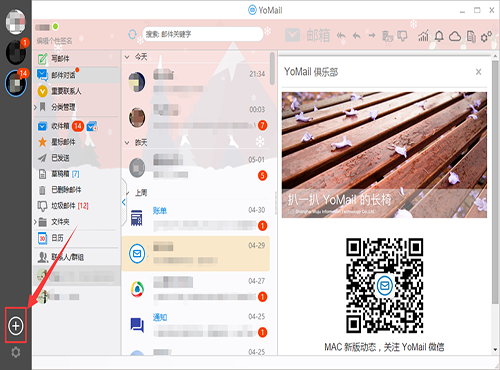Click the delete mail toolbar icon
Screen dimensions: 500x370
(387, 36)
